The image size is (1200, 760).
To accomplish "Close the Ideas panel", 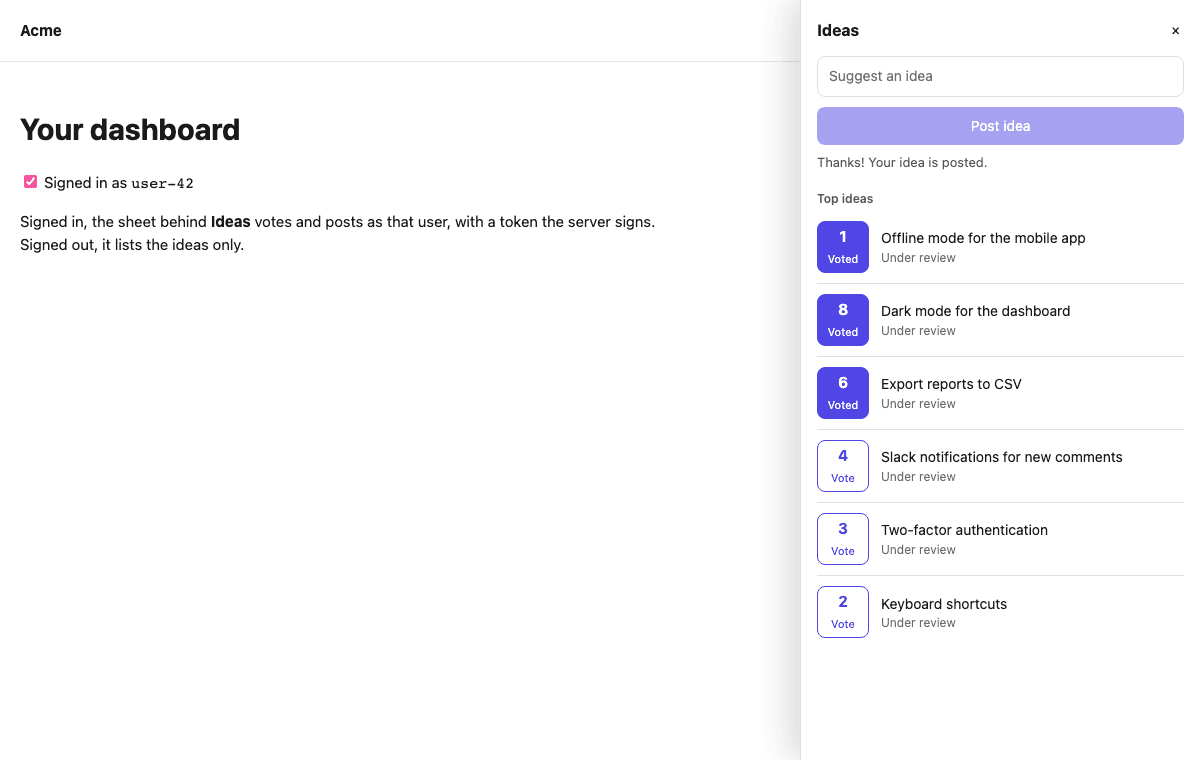I will pos(1175,31).
